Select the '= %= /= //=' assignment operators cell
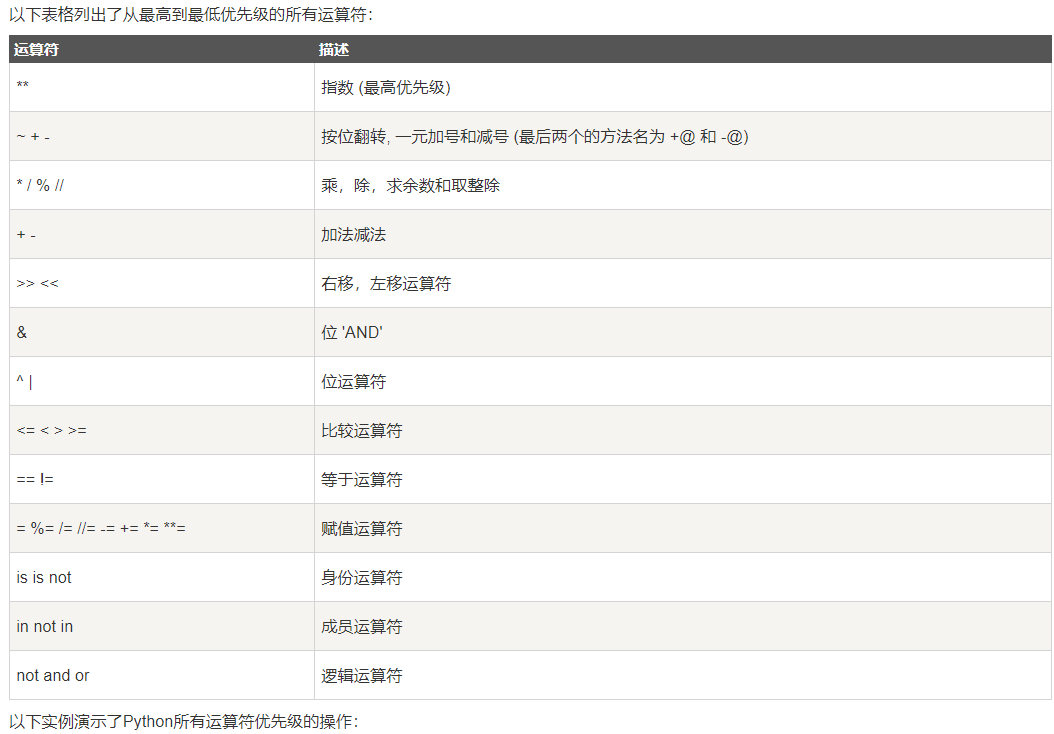 click(x=162, y=528)
